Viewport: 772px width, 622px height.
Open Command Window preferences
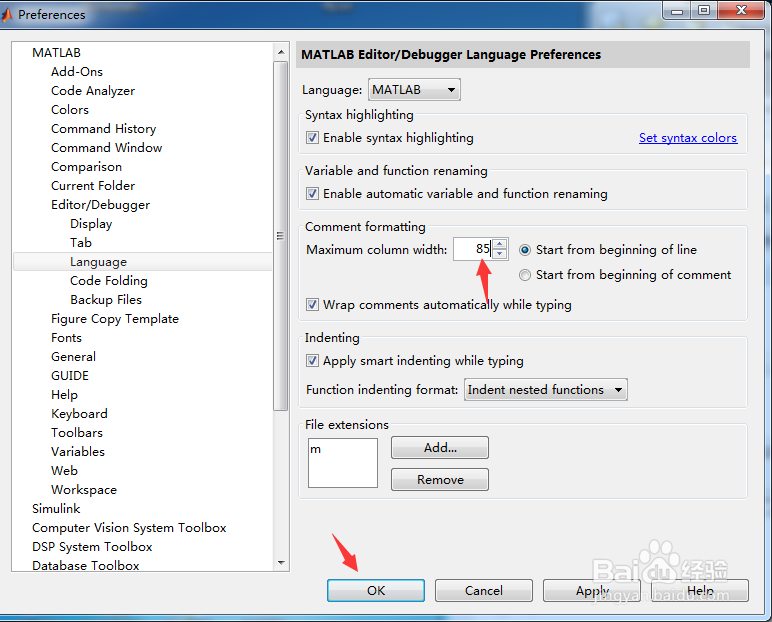click(106, 148)
